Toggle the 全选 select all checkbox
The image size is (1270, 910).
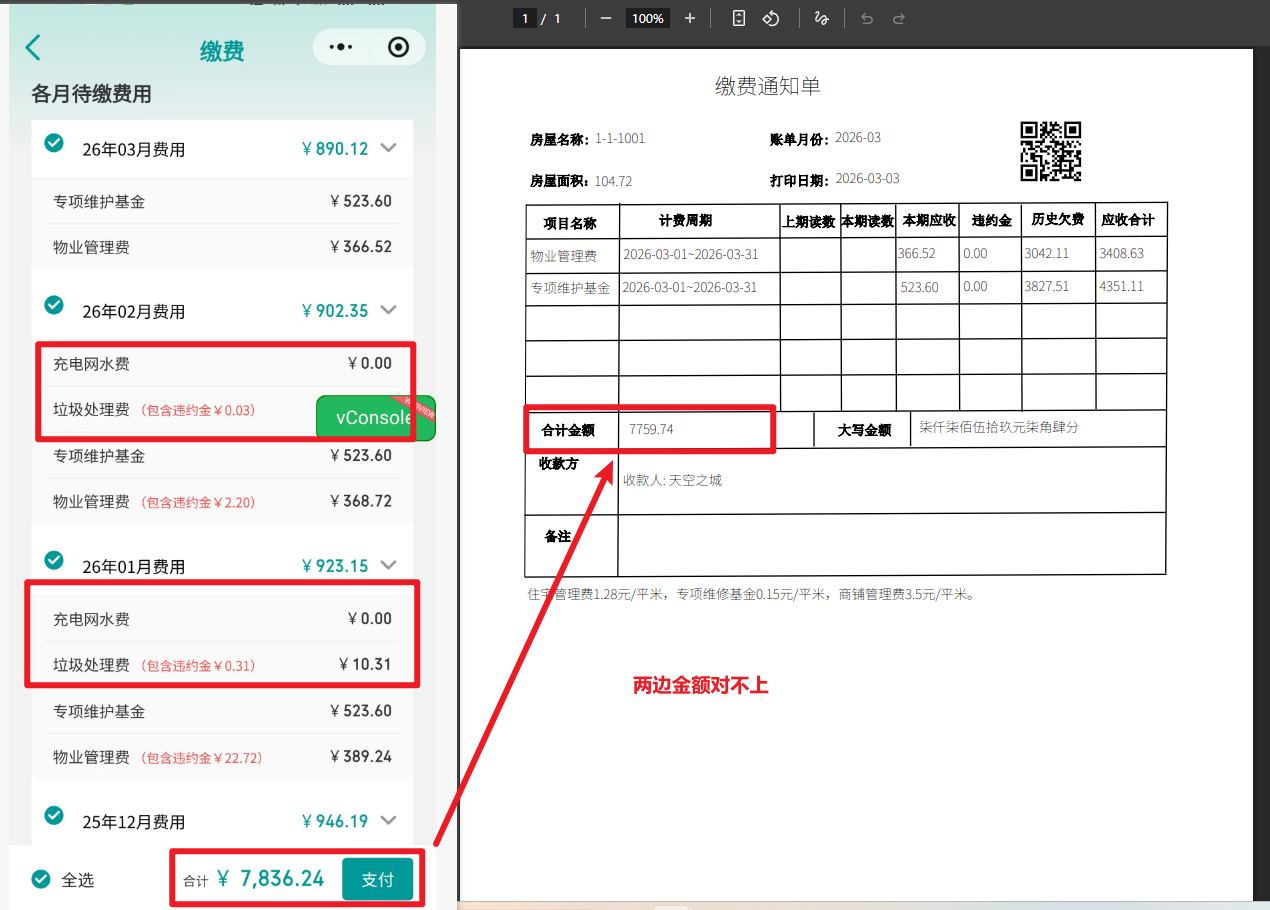pyautogui.click(x=41, y=879)
